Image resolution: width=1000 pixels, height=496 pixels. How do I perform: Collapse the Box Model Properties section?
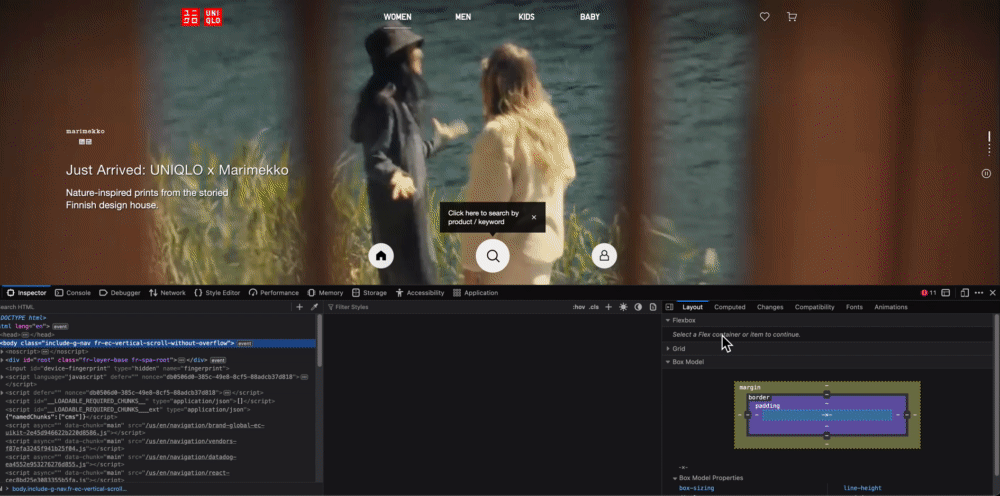coord(675,478)
